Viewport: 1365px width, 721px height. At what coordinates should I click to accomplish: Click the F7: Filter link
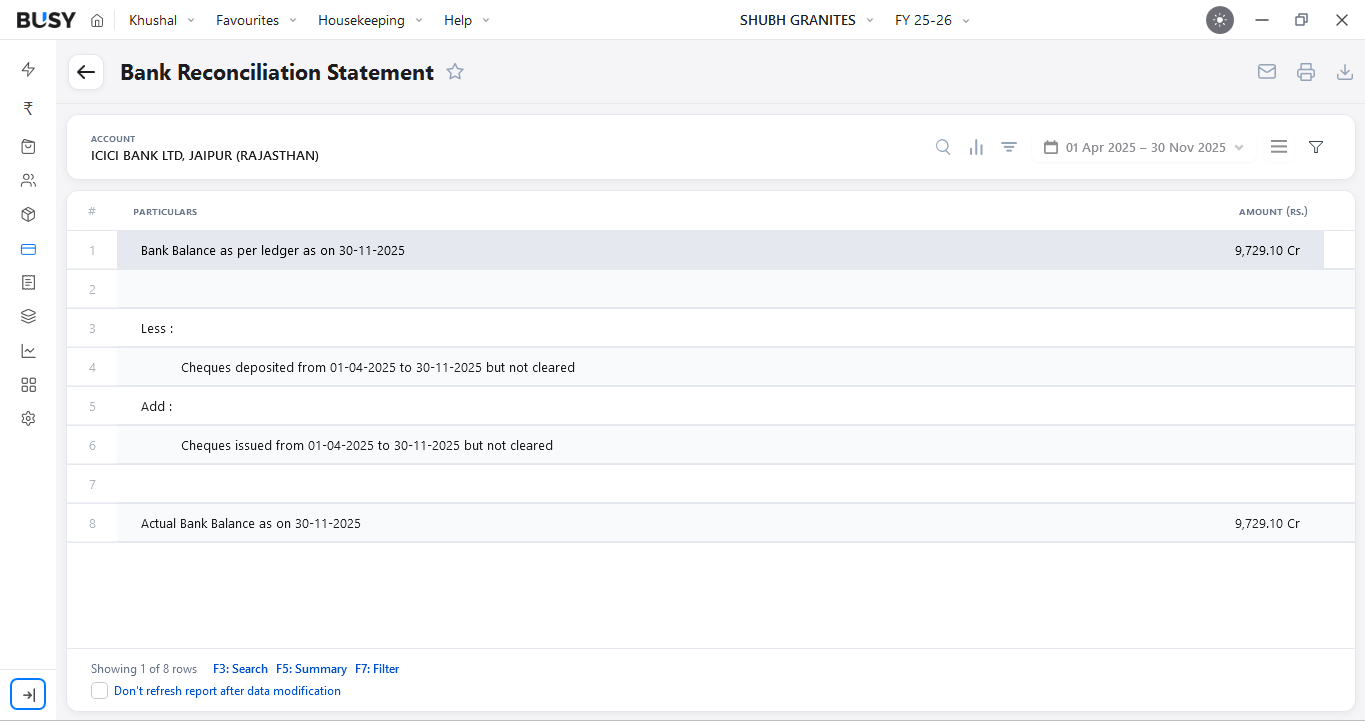(x=377, y=669)
